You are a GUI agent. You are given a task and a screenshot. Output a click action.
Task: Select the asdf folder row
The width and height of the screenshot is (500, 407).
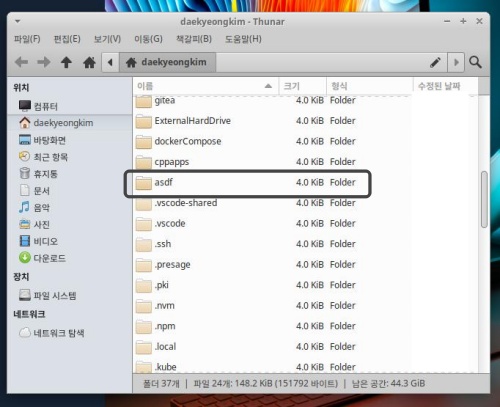click(x=247, y=183)
